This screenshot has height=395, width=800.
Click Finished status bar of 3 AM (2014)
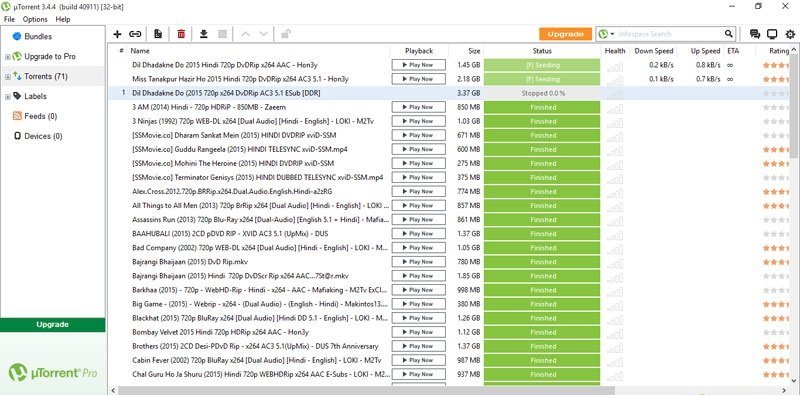pos(542,107)
